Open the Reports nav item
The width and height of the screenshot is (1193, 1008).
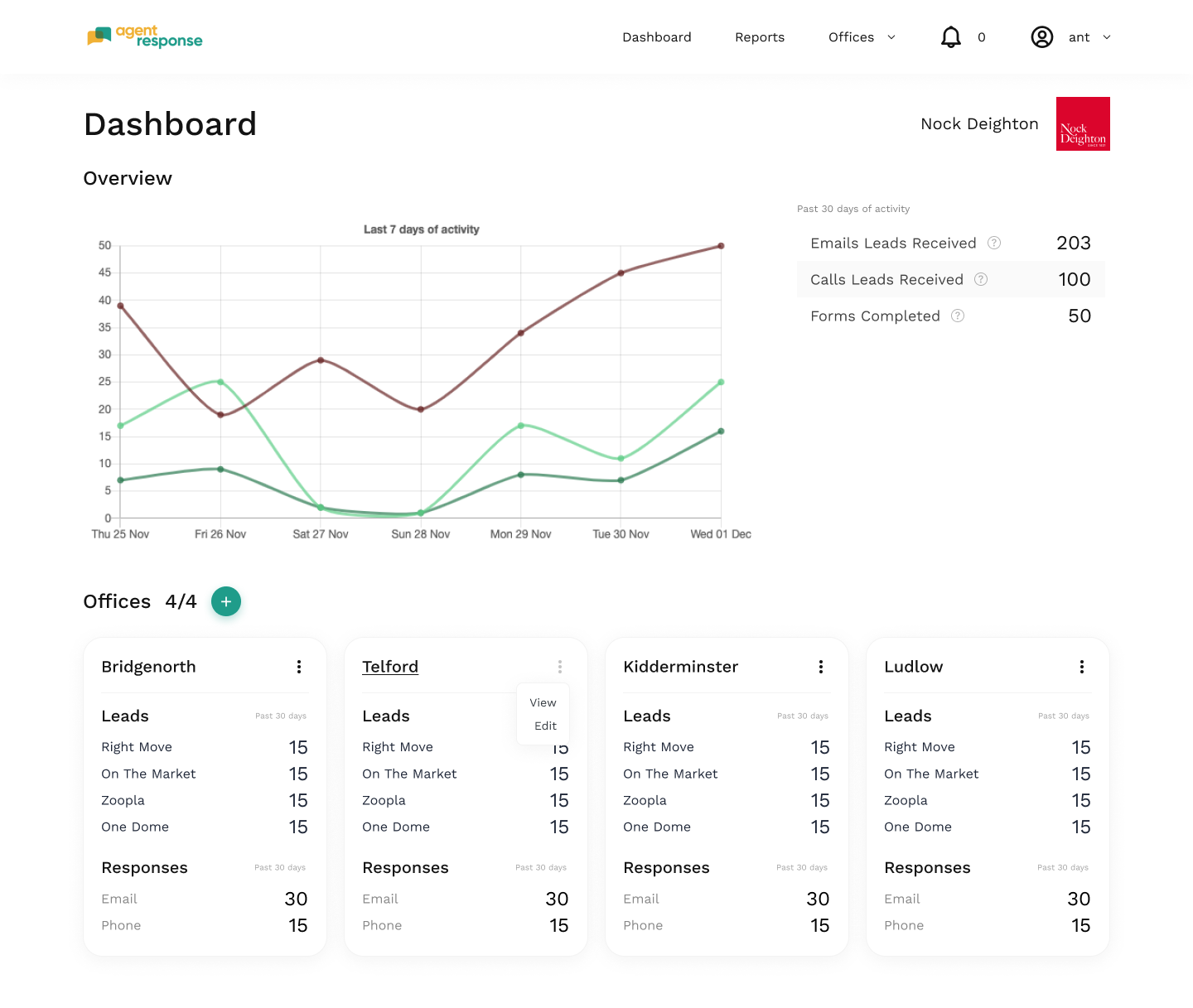click(x=760, y=37)
